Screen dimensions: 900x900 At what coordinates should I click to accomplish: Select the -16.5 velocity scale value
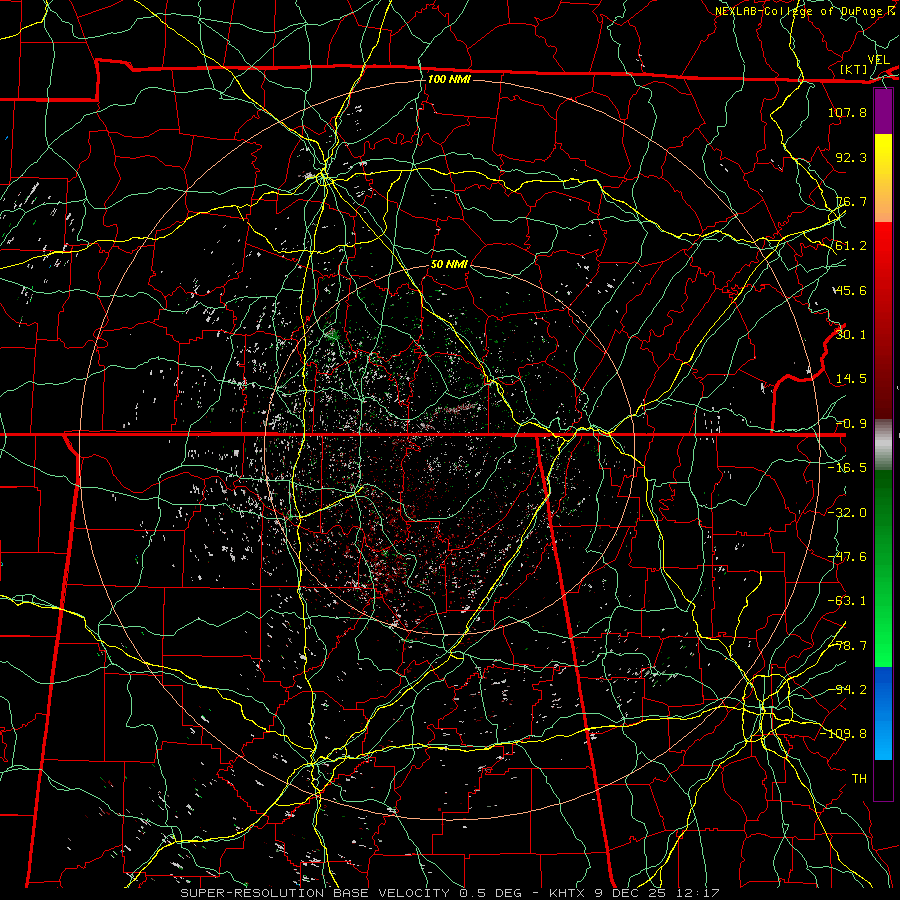(847, 468)
